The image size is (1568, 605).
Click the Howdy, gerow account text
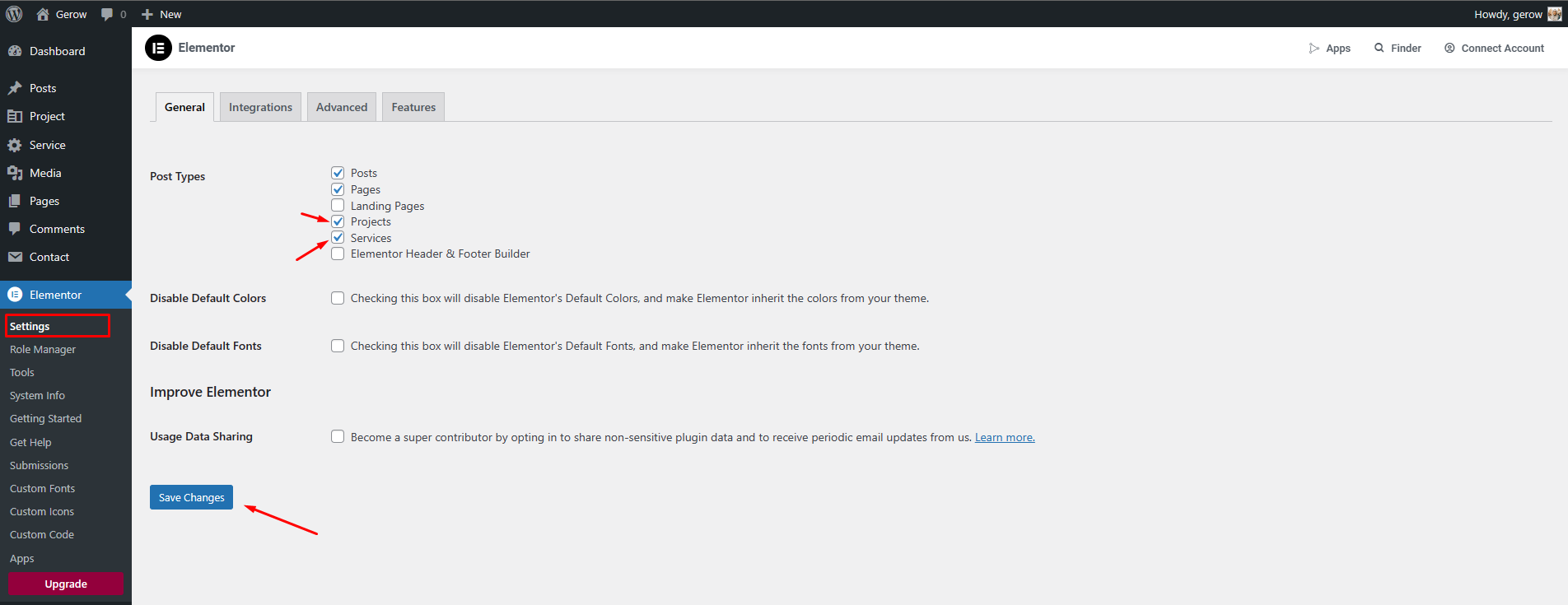pyautogui.click(x=1508, y=14)
